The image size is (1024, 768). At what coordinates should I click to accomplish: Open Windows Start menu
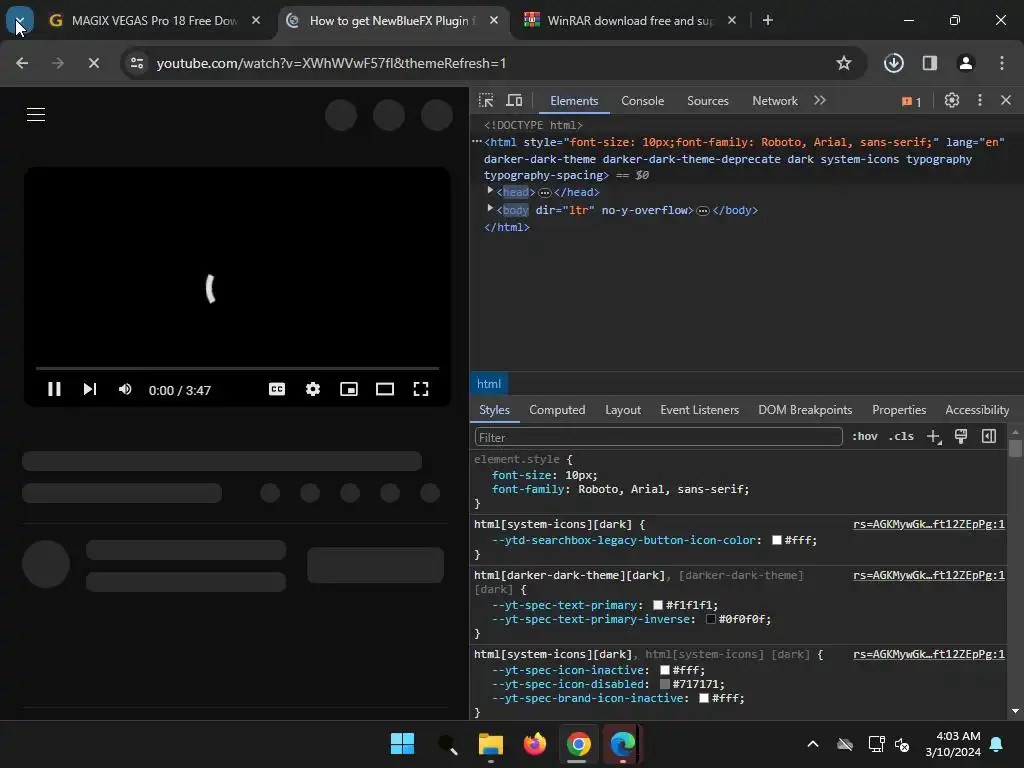[402, 743]
